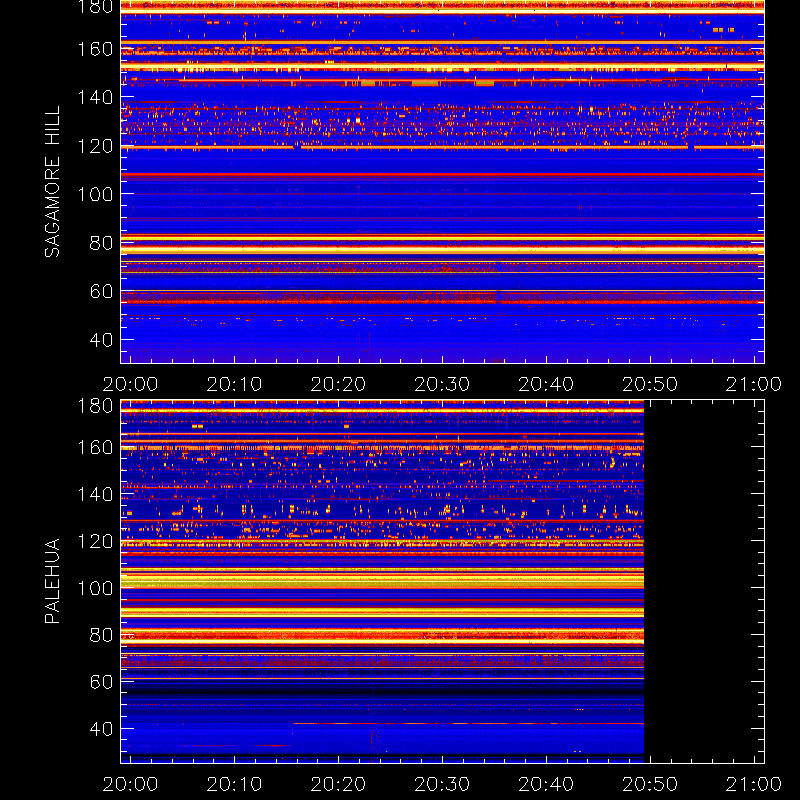800x800 pixels.
Task: Click 20:10 time label below Palehua plot
Action: pos(234,784)
